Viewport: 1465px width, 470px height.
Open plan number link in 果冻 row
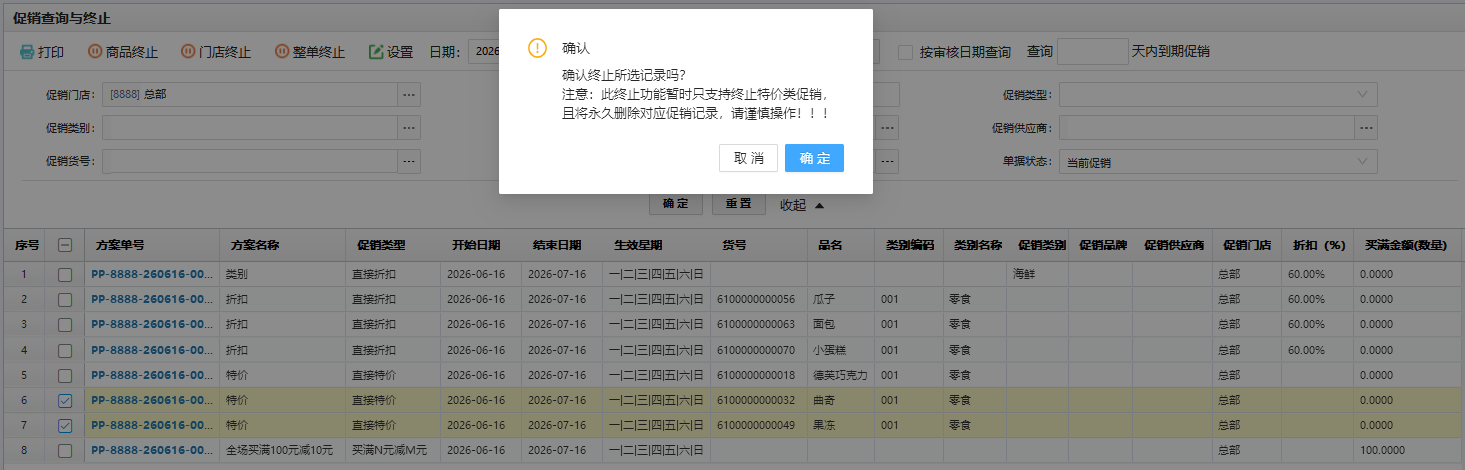coord(152,426)
